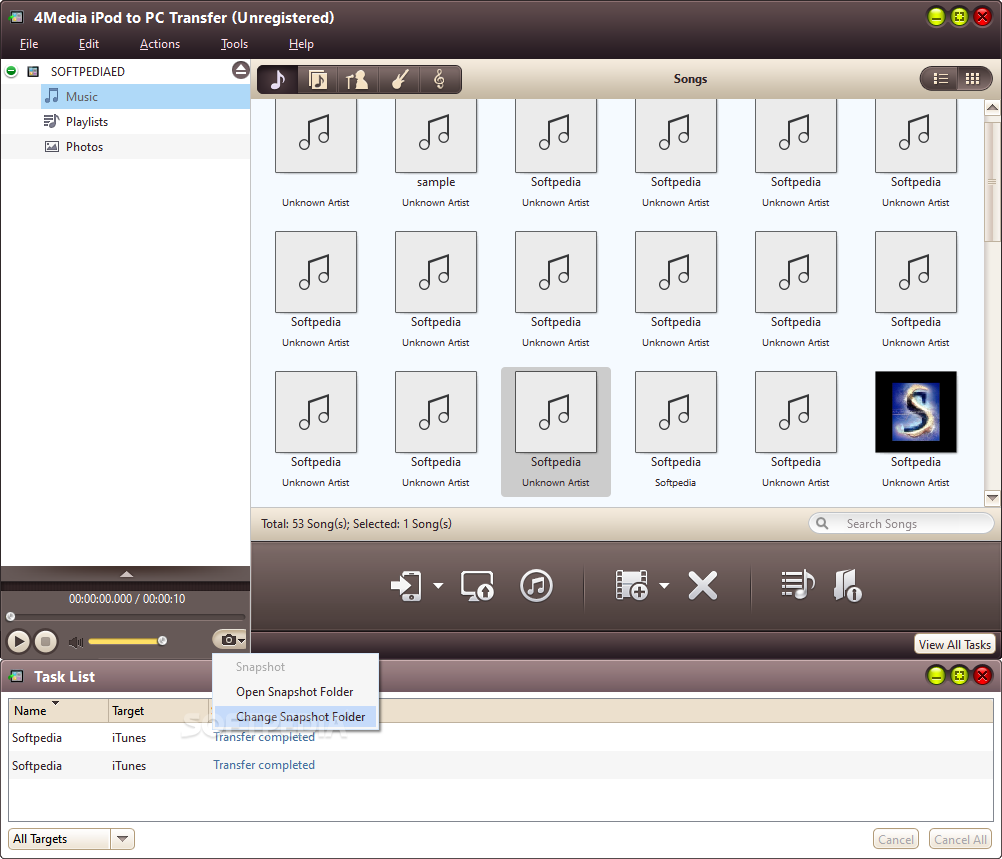This screenshot has width=1002, height=859.
Task: Click the magnifier icon in search box
Action: coord(822,523)
